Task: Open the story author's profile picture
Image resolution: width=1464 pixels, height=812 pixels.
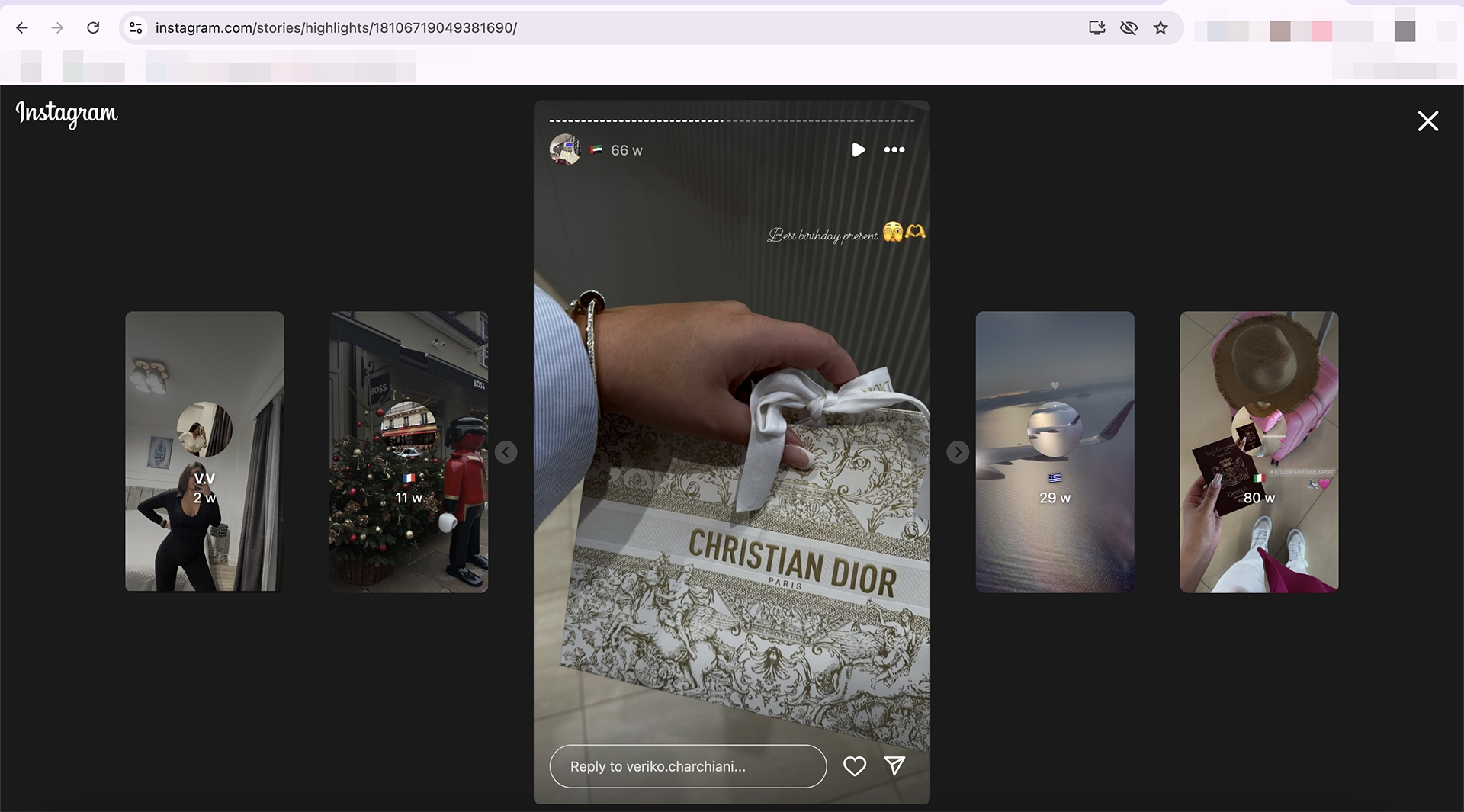Action: coord(565,149)
